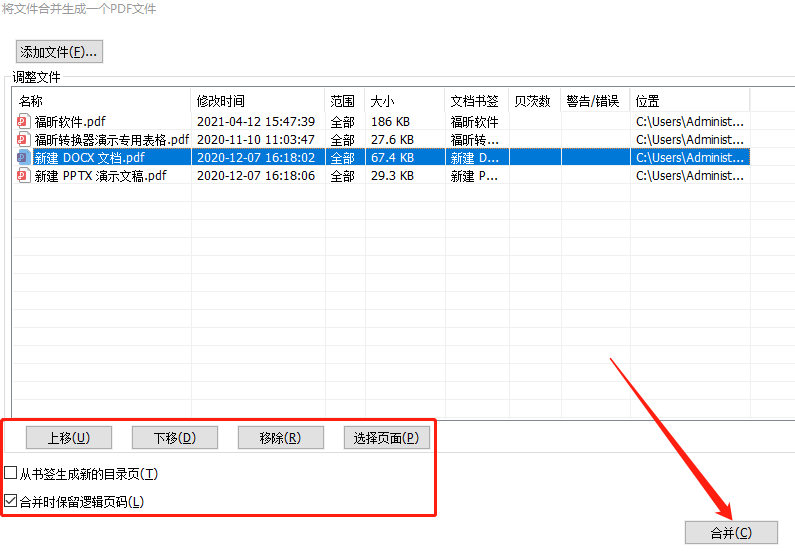The image size is (795, 552).
Task: Click the 合并(C) merge button
Action: [x=731, y=533]
